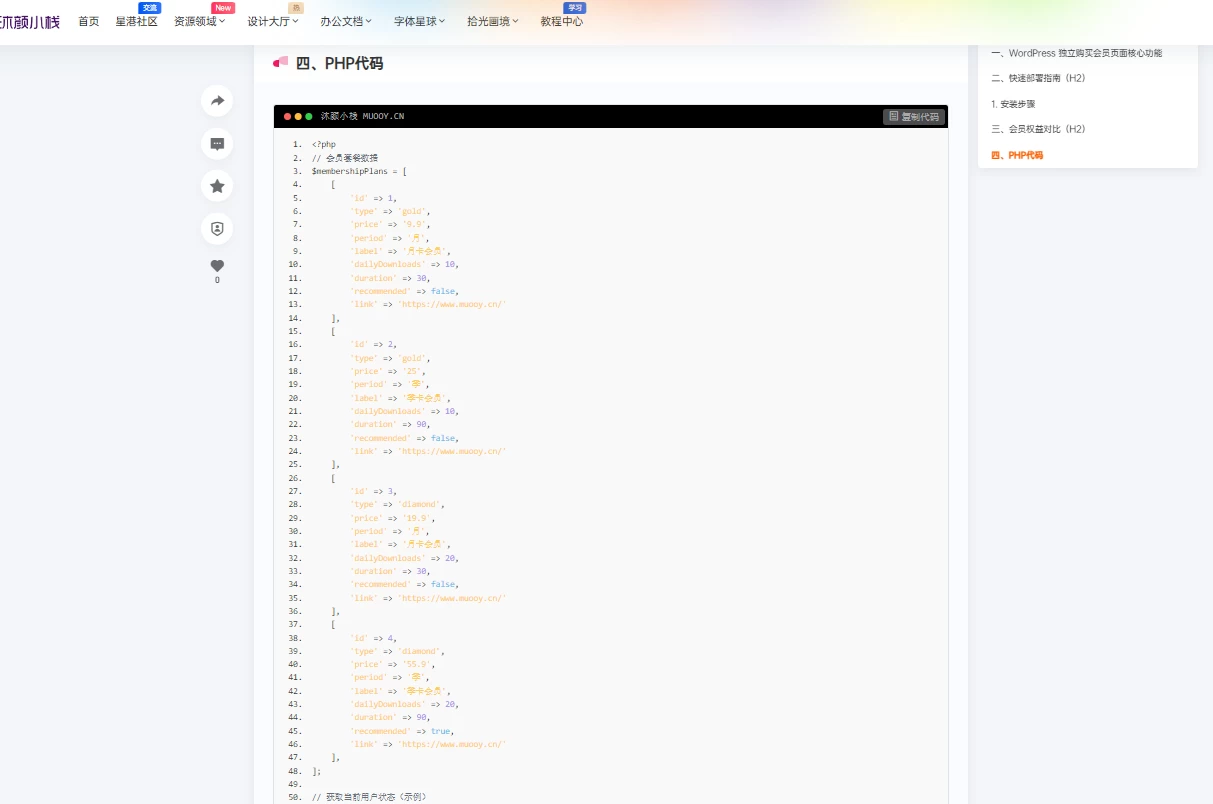Click the New badge on 资源领域
Viewport: 1213px width, 804px height.
(222, 8)
